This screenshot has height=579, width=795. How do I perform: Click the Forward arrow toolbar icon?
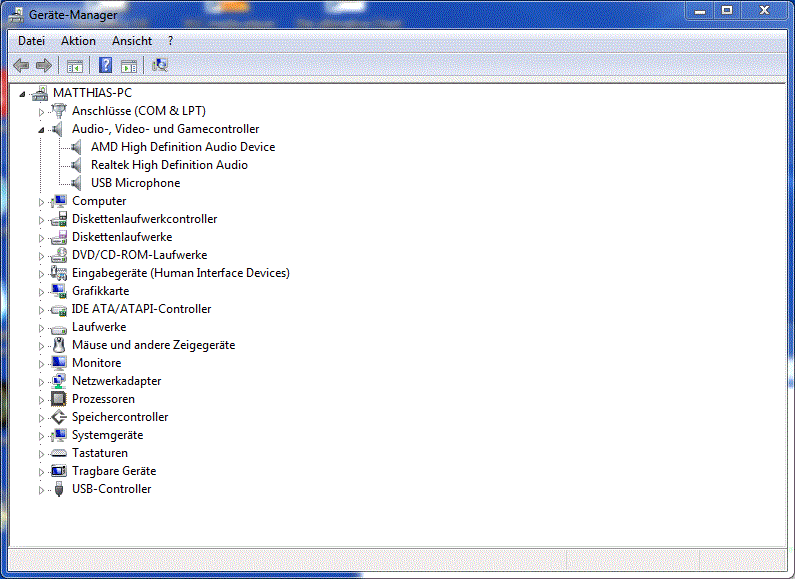pos(44,65)
